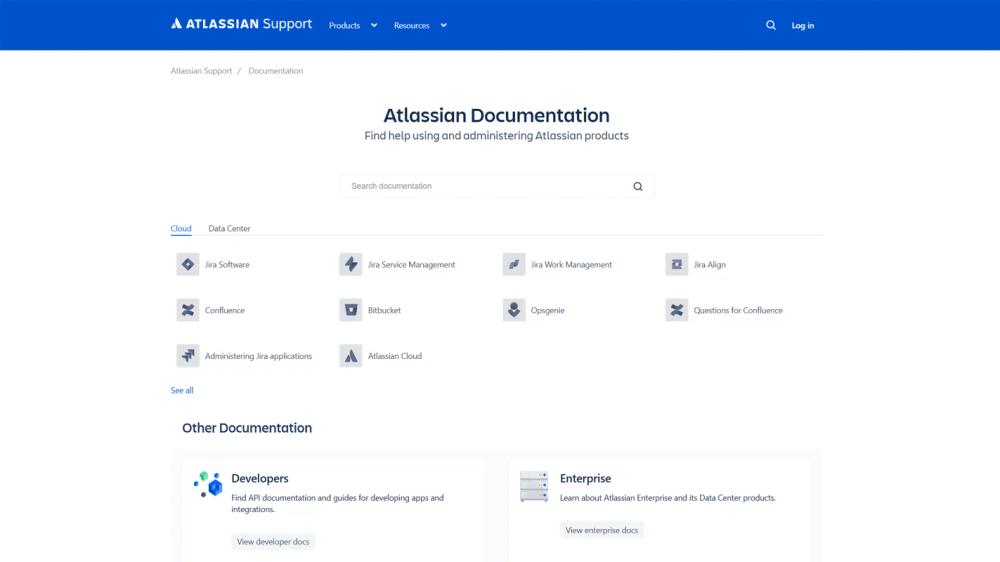Click the Bitbucket product icon

tap(351, 310)
